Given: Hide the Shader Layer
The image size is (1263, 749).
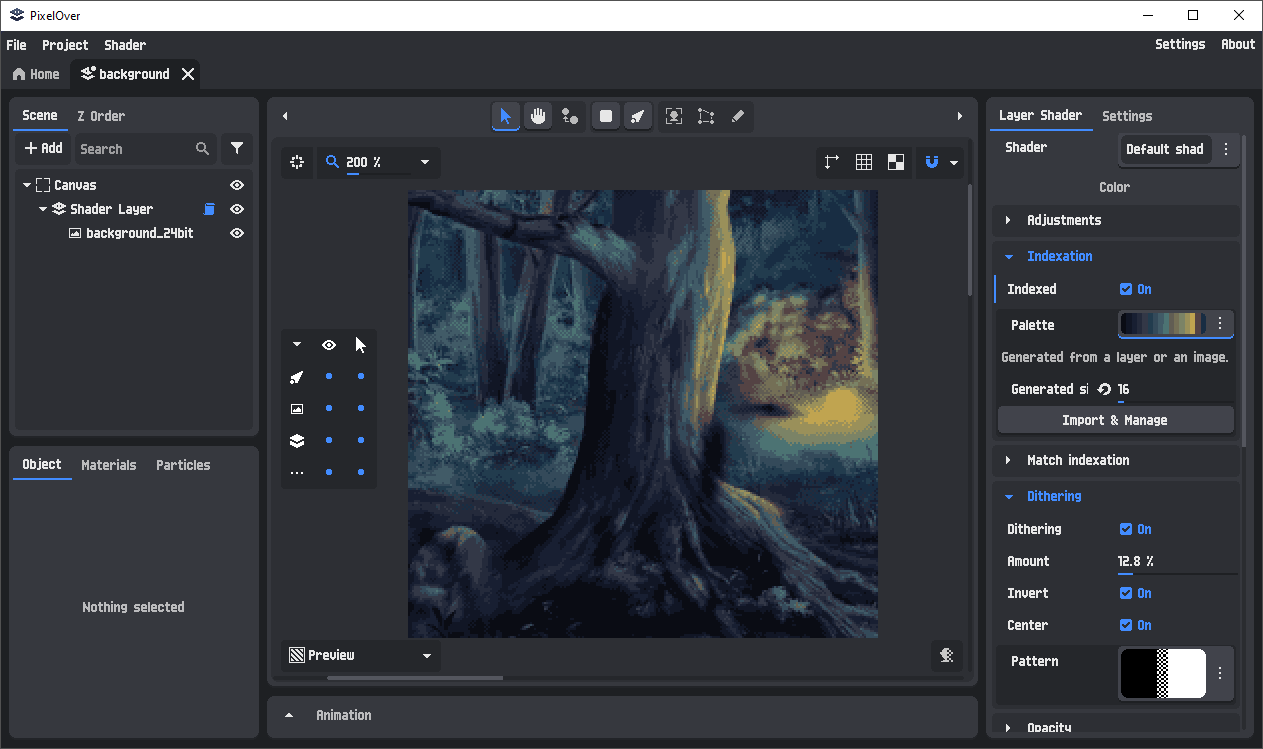Looking at the screenshot, I should pyautogui.click(x=237, y=209).
